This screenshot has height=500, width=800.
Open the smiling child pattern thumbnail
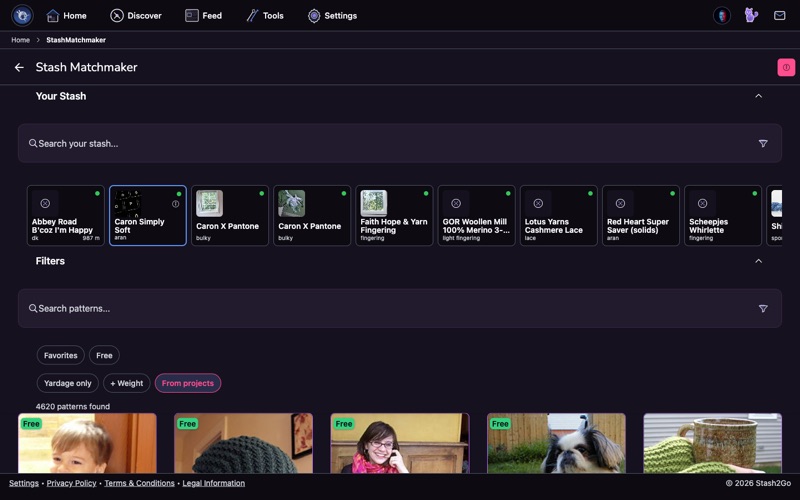87,443
